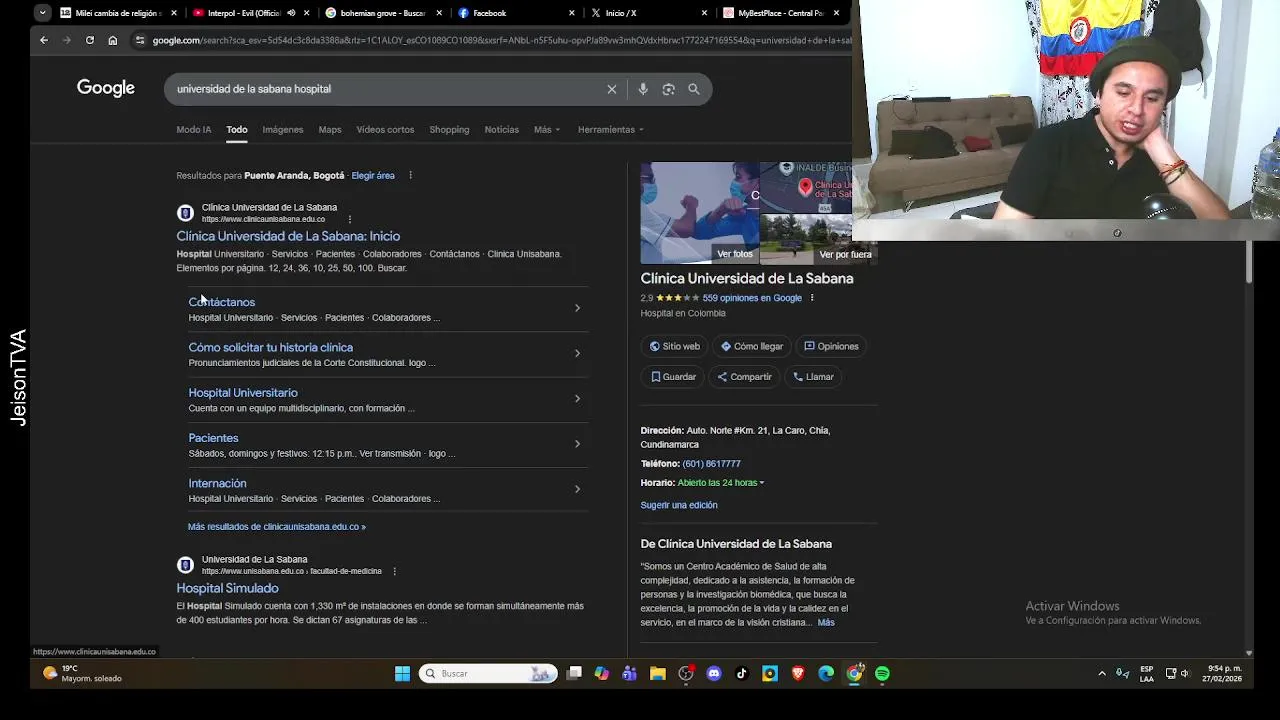
Task: Open Google Lens image search icon
Action: pos(668,89)
